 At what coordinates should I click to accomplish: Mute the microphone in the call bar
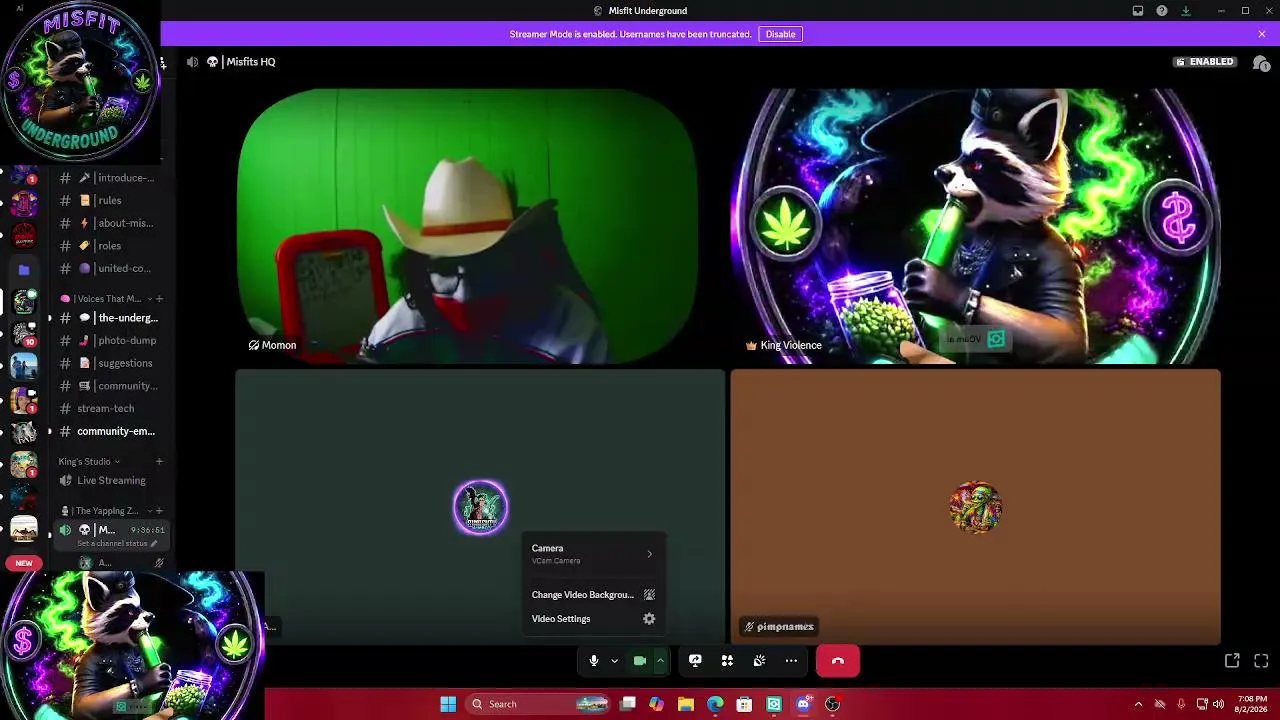593,661
